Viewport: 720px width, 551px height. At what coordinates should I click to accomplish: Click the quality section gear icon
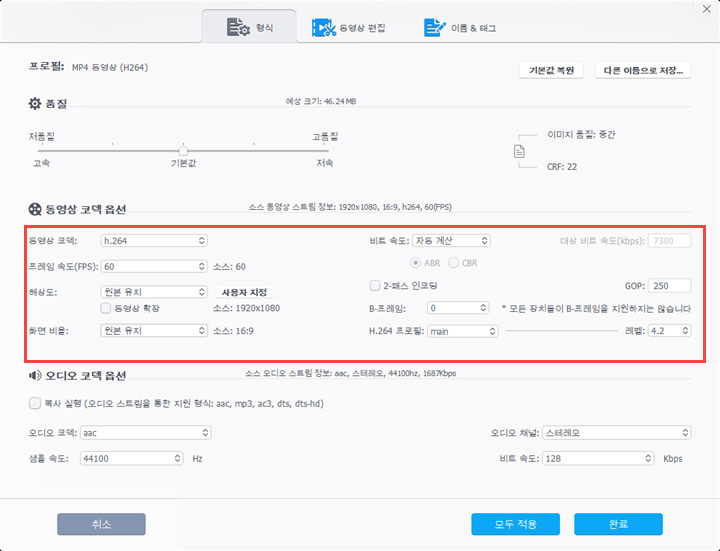point(35,103)
